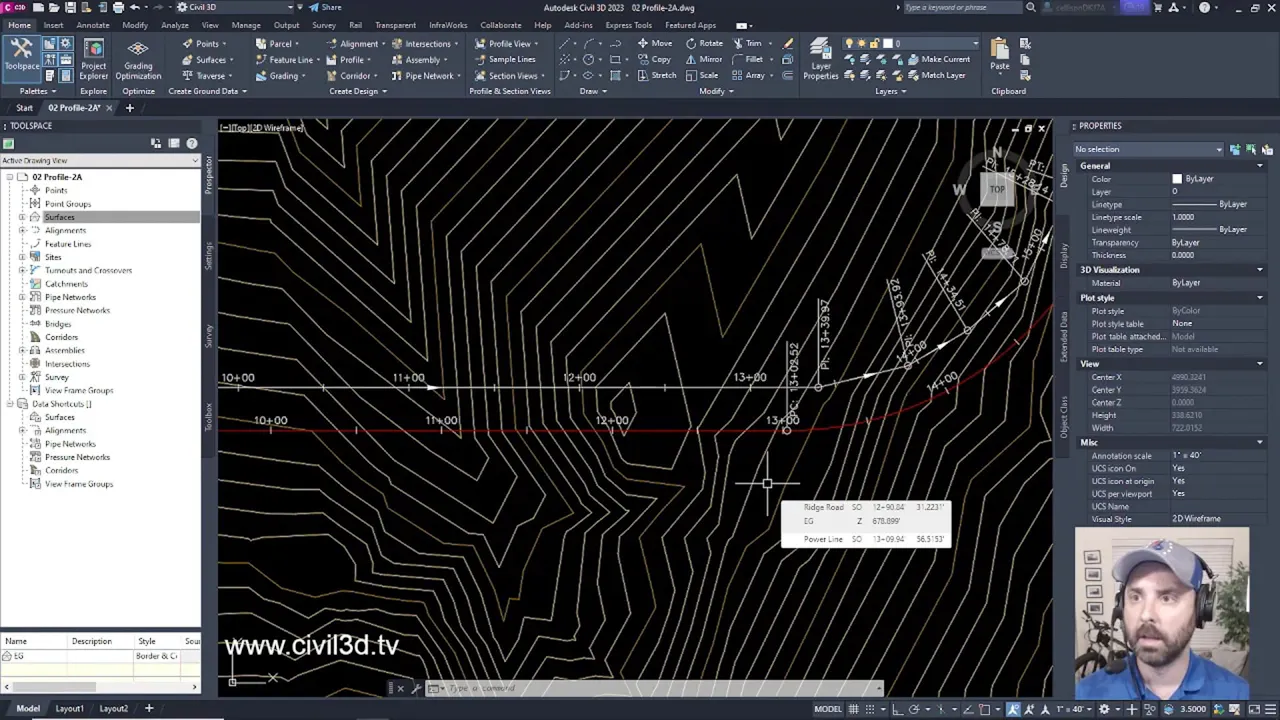Screen dimensions: 1280x720
Task: Select the Scale tool
Action: [702, 75]
